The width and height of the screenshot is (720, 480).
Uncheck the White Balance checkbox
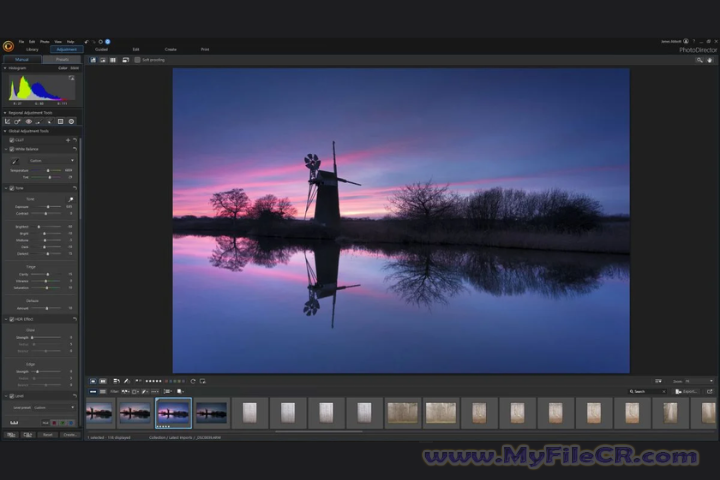12,149
